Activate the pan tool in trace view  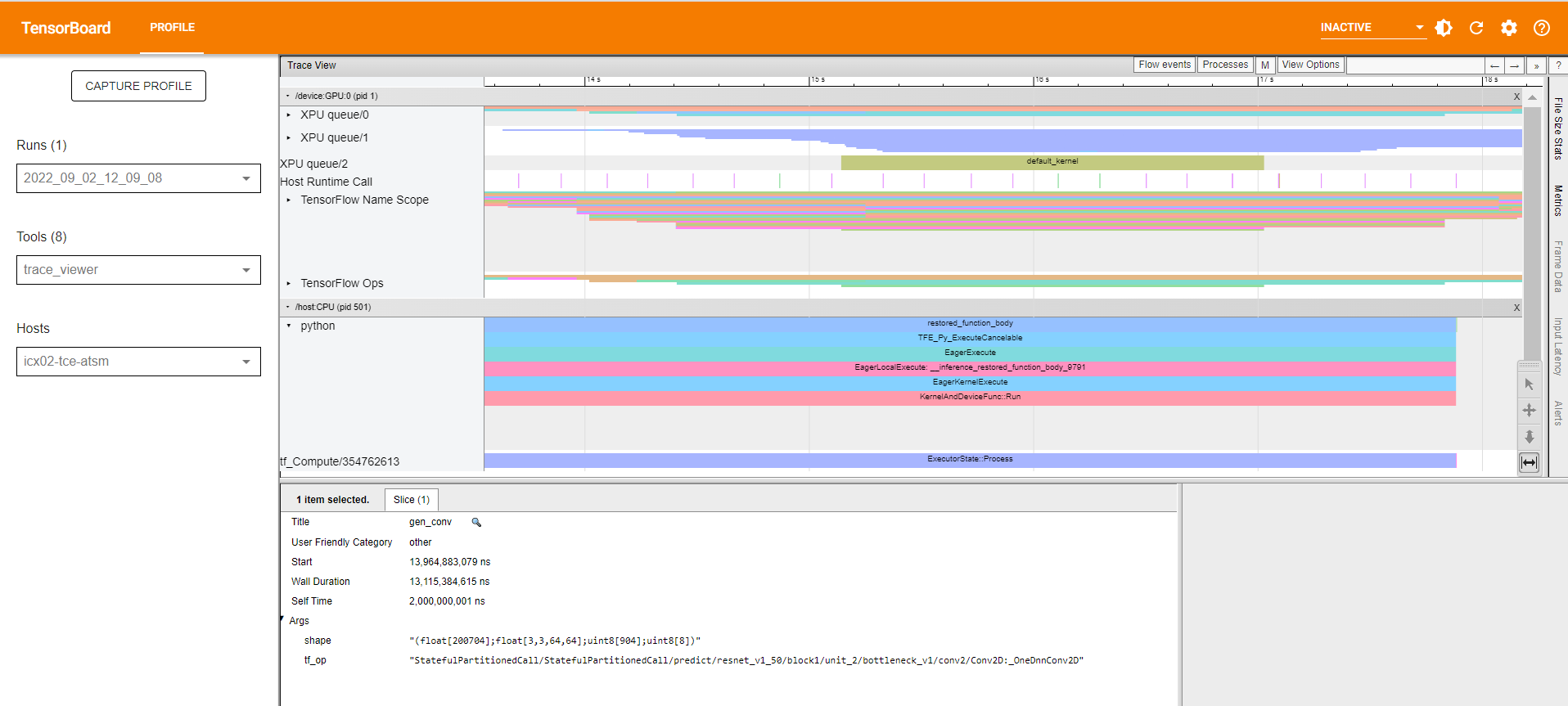click(1529, 411)
